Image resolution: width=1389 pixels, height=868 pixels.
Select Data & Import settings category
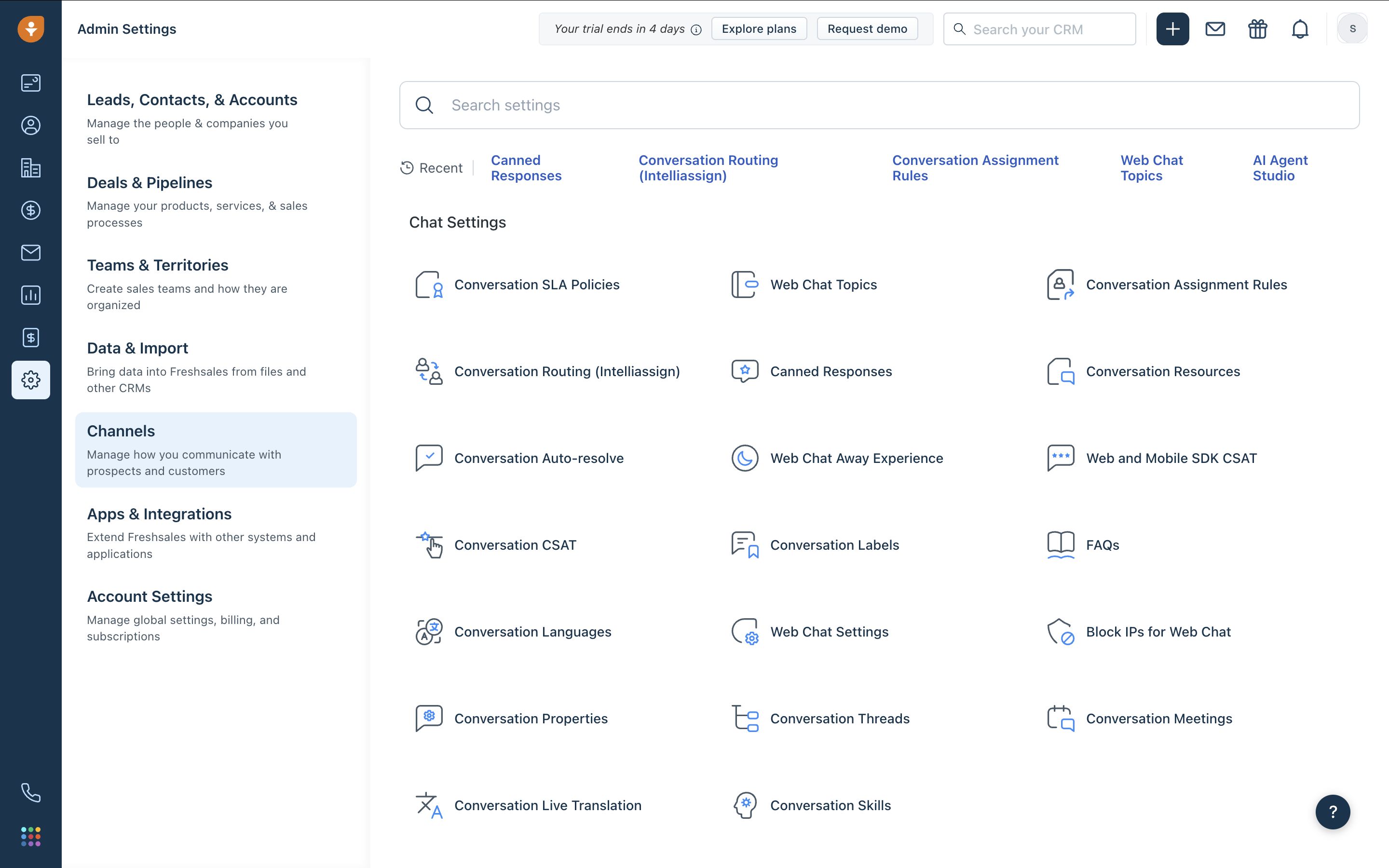click(x=216, y=367)
